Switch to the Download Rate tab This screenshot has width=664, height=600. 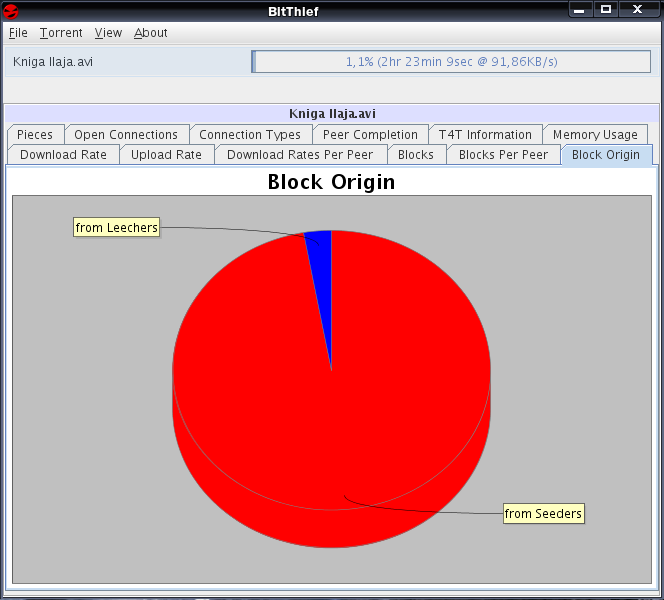64,155
